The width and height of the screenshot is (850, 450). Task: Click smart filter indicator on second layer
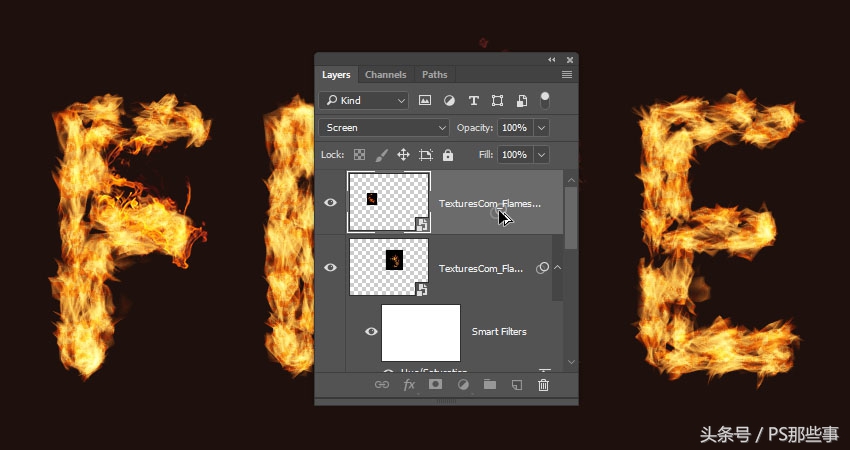coord(542,268)
